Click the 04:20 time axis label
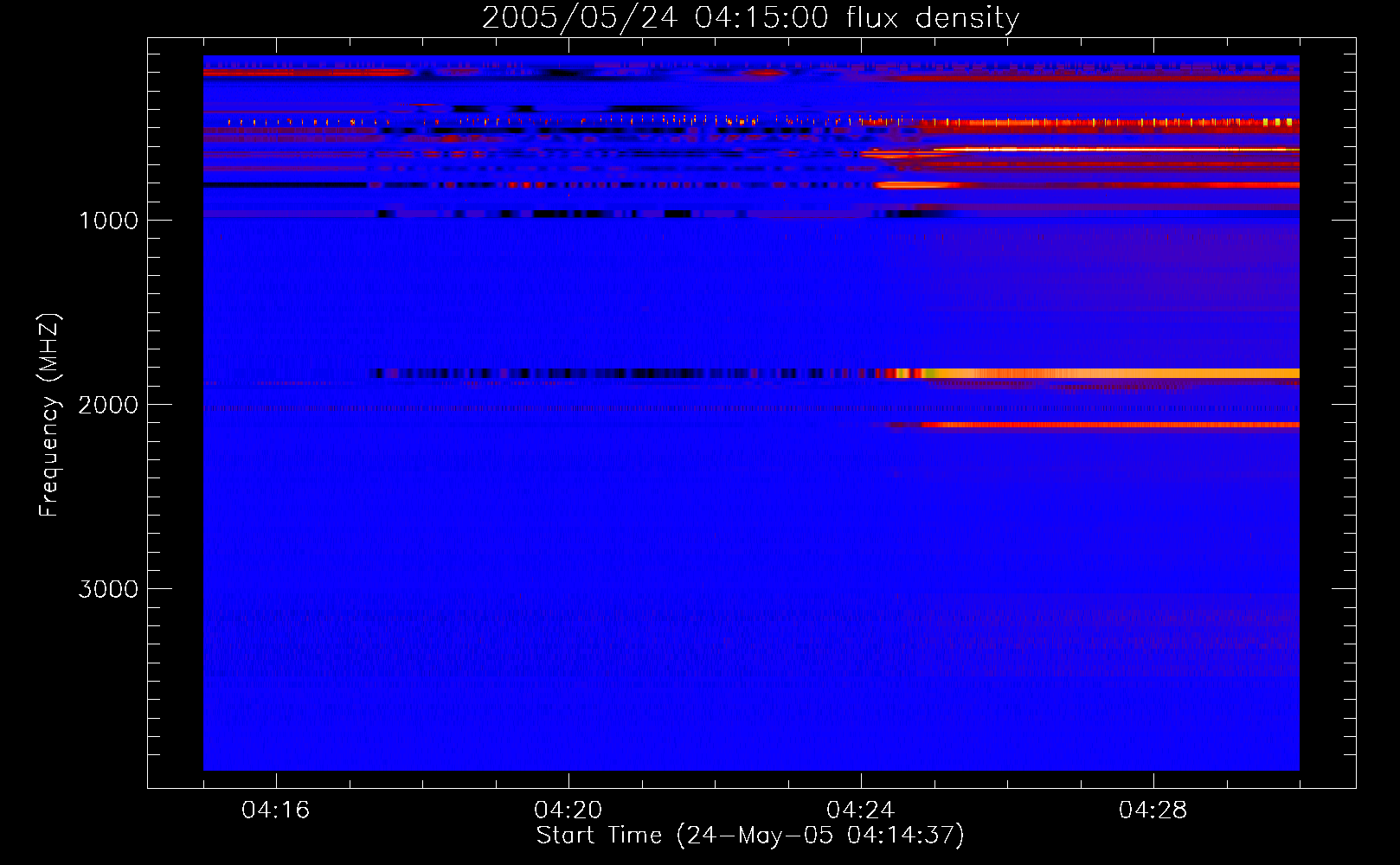Image resolution: width=1400 pixels, height=865 pixels. (x=568, y=811)
